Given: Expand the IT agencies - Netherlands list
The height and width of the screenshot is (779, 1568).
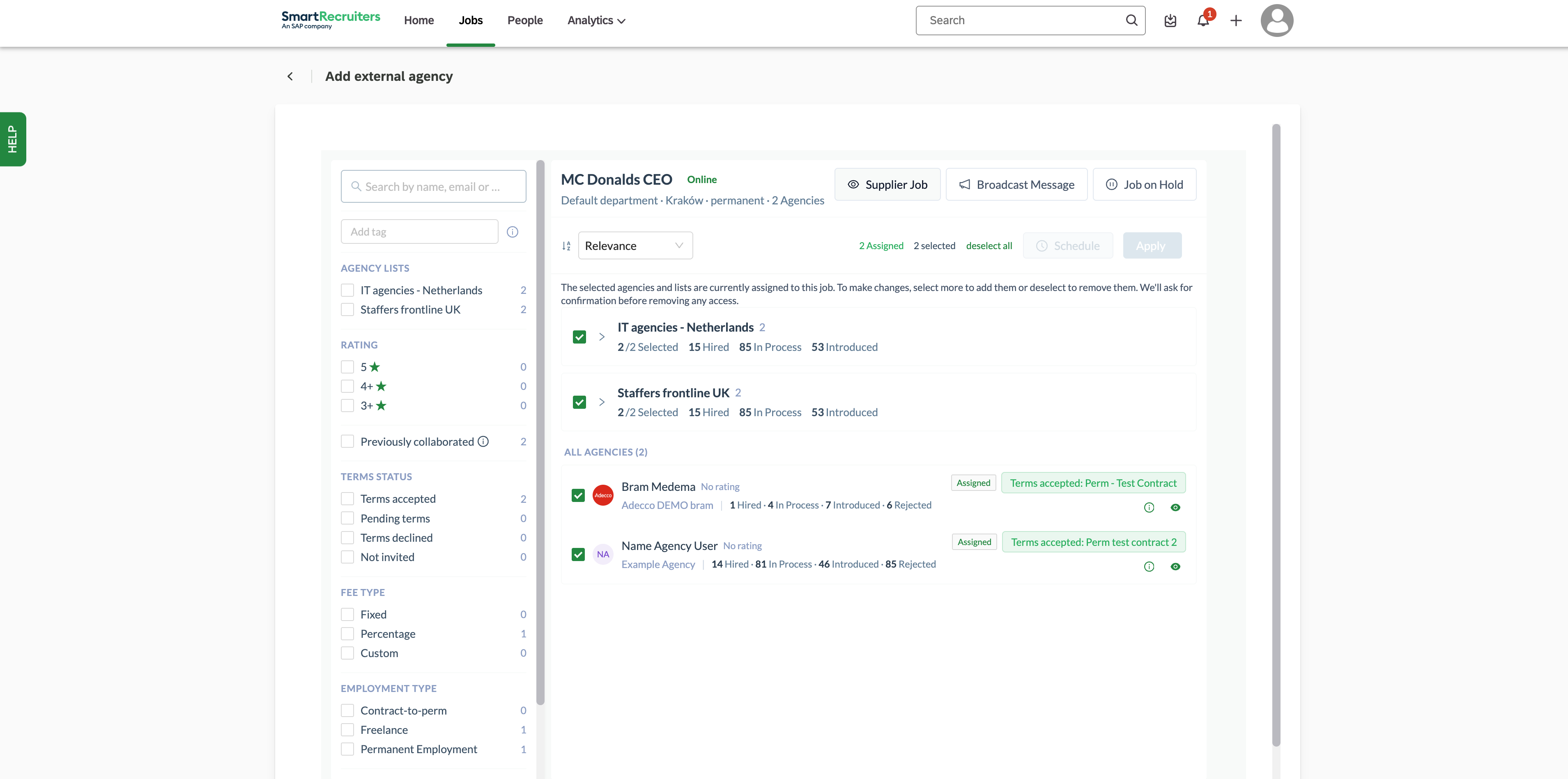Looking at the screenshot, I should click(601, 336).
